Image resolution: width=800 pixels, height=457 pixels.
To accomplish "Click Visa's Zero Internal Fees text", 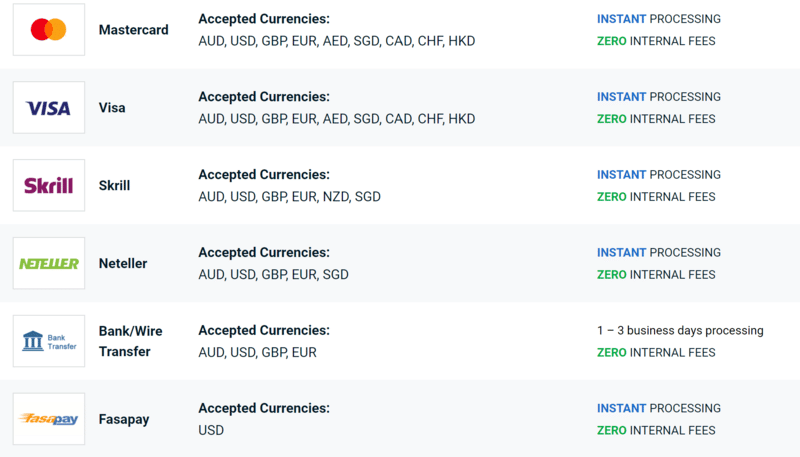I will [656, 119].
